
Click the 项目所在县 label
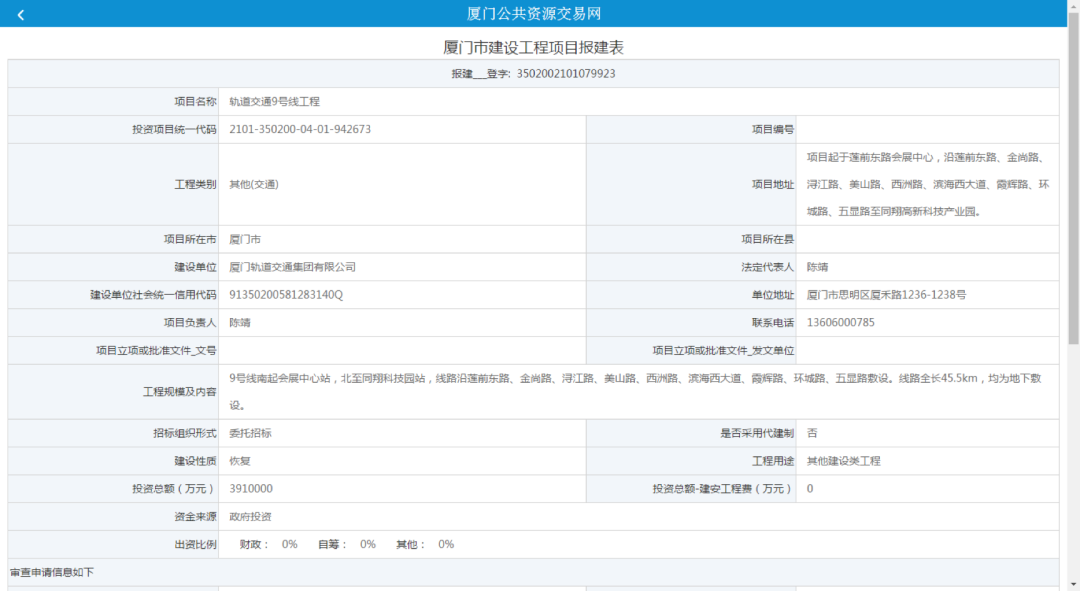click(768, 240)
